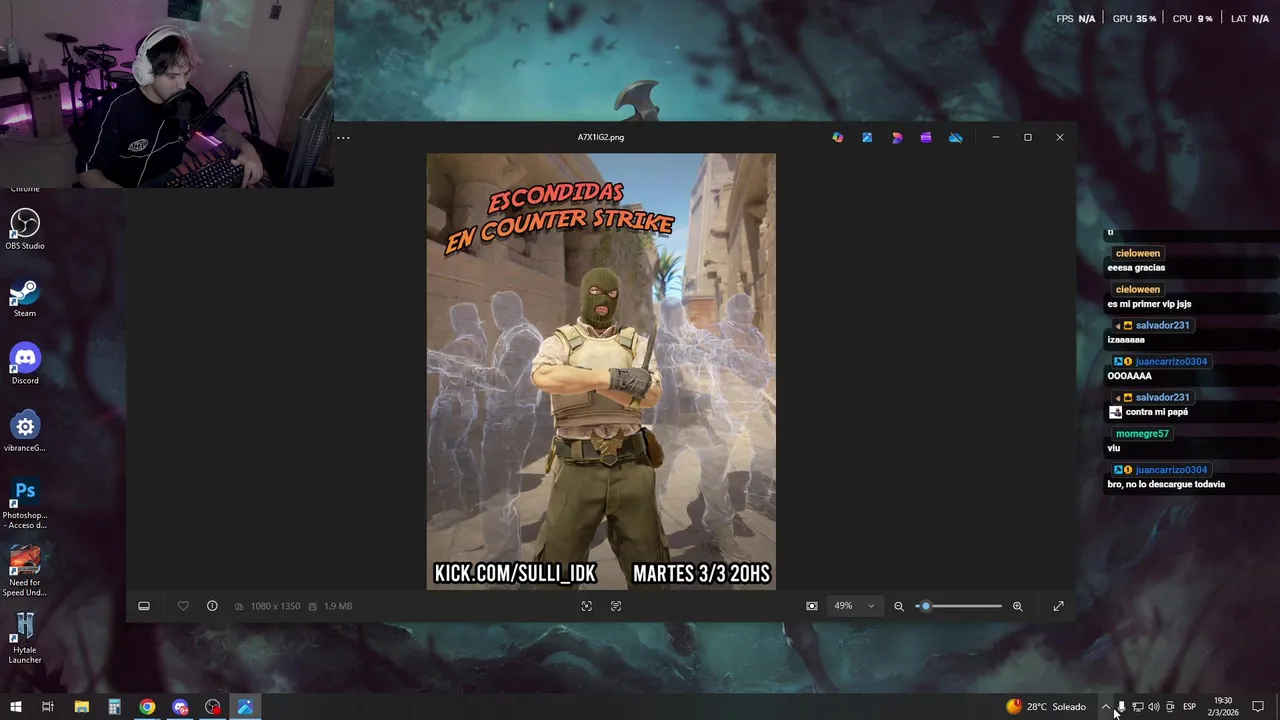Image resolution: width=1280 pixels, height=720 pixels.
Task: Click the CPU 9% overlay readout
Action: (1192, 19)
